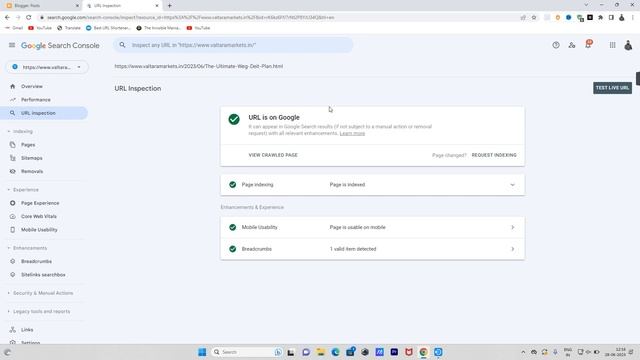
Task: Bookmark this page with the star icon
Action: pyautogui.click(x=534, y=18)
